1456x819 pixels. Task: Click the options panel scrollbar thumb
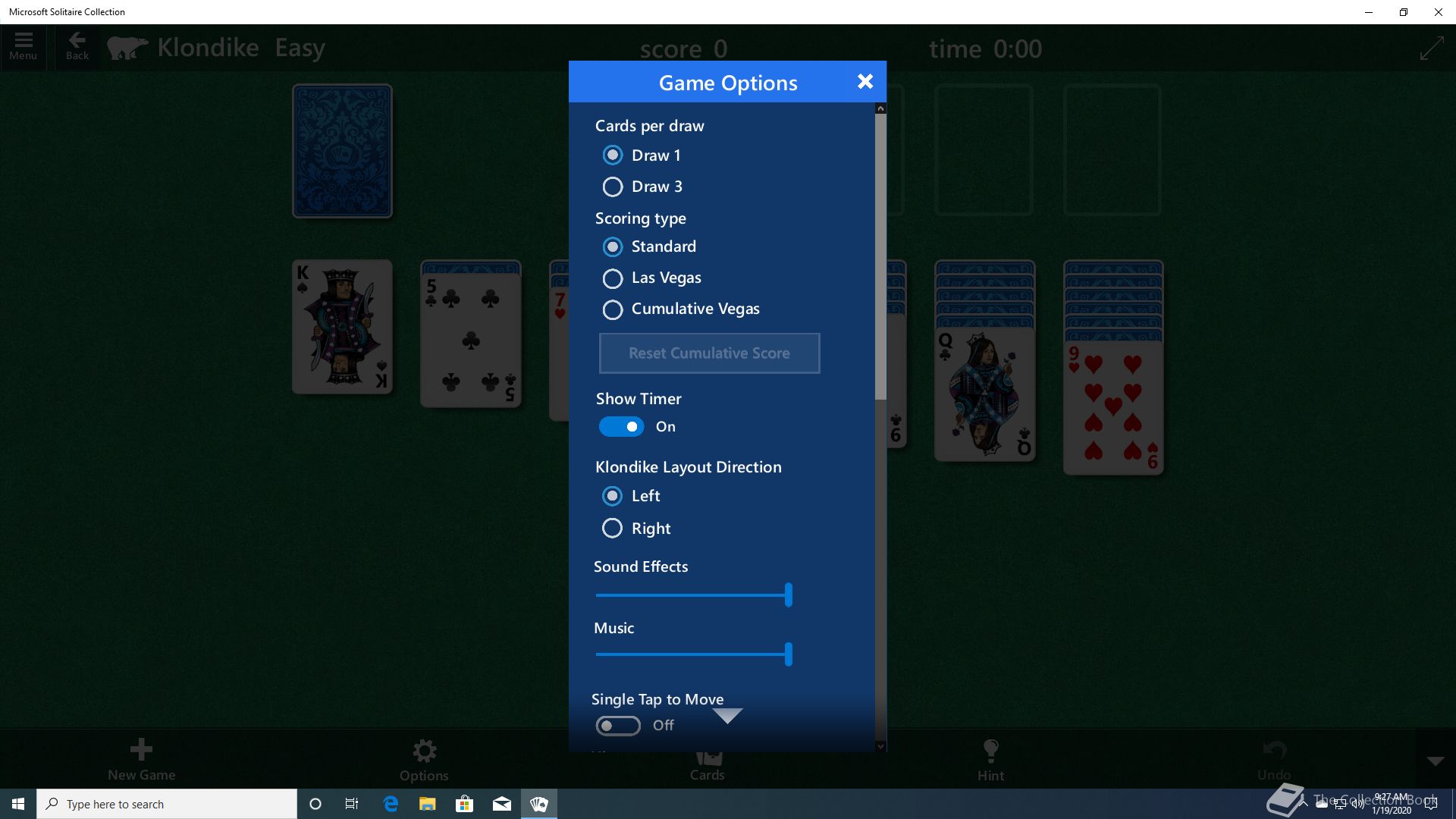pos(880,256)
